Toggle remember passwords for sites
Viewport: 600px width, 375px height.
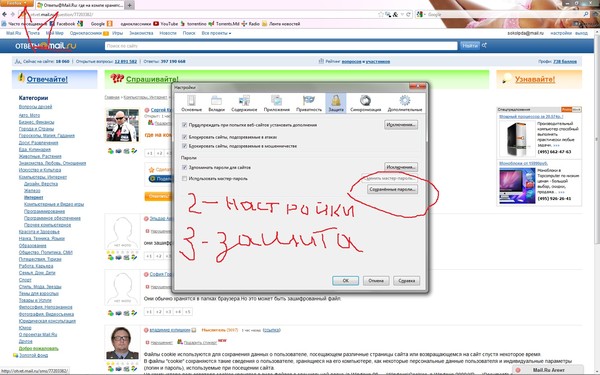pyautogui.click(x=184, y=167)
